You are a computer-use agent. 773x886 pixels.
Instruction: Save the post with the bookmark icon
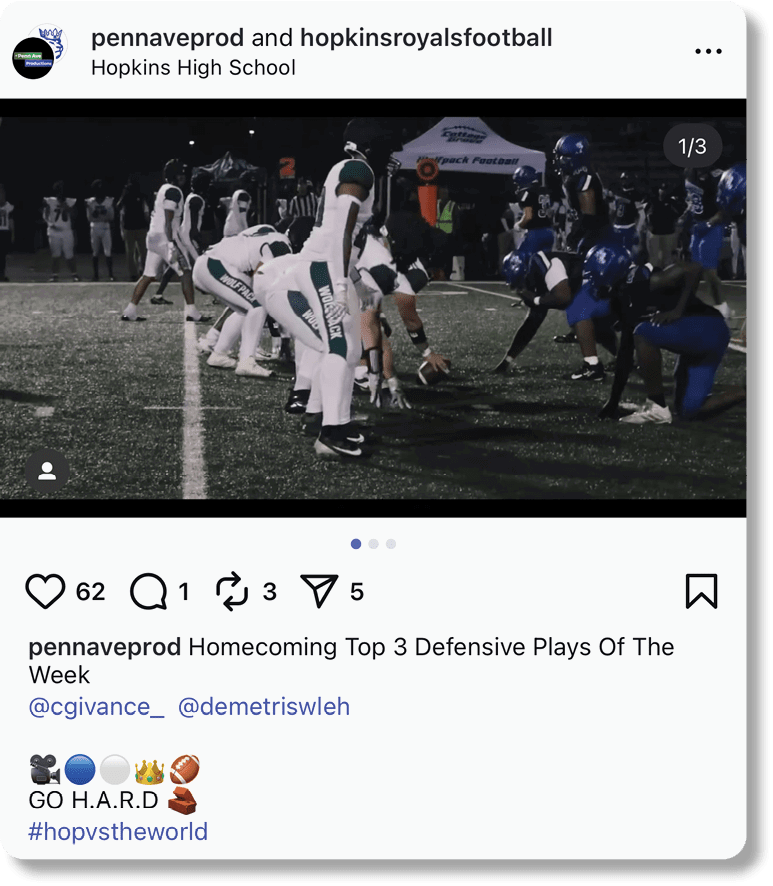coord(701,591)
